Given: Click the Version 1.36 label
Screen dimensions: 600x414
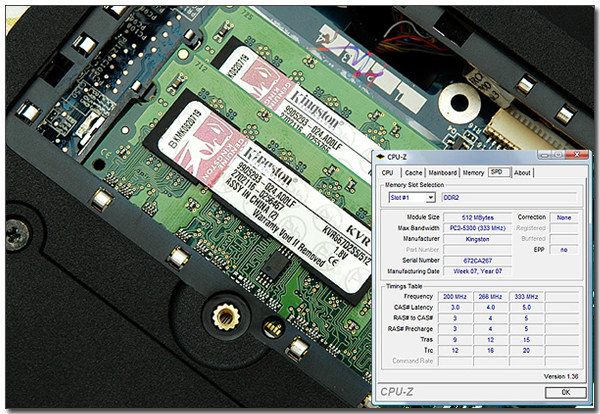Looking at the screenshot, I should click(x=561, y=377).
